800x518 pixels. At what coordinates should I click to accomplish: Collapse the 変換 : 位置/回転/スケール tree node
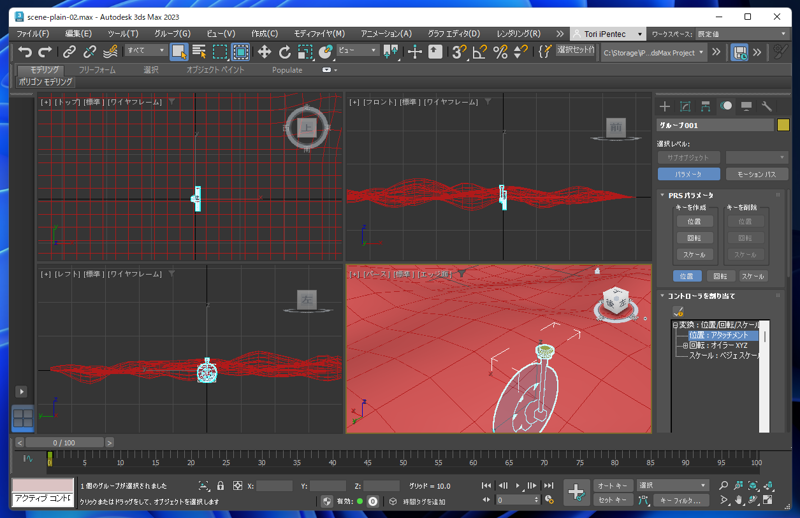675,325
